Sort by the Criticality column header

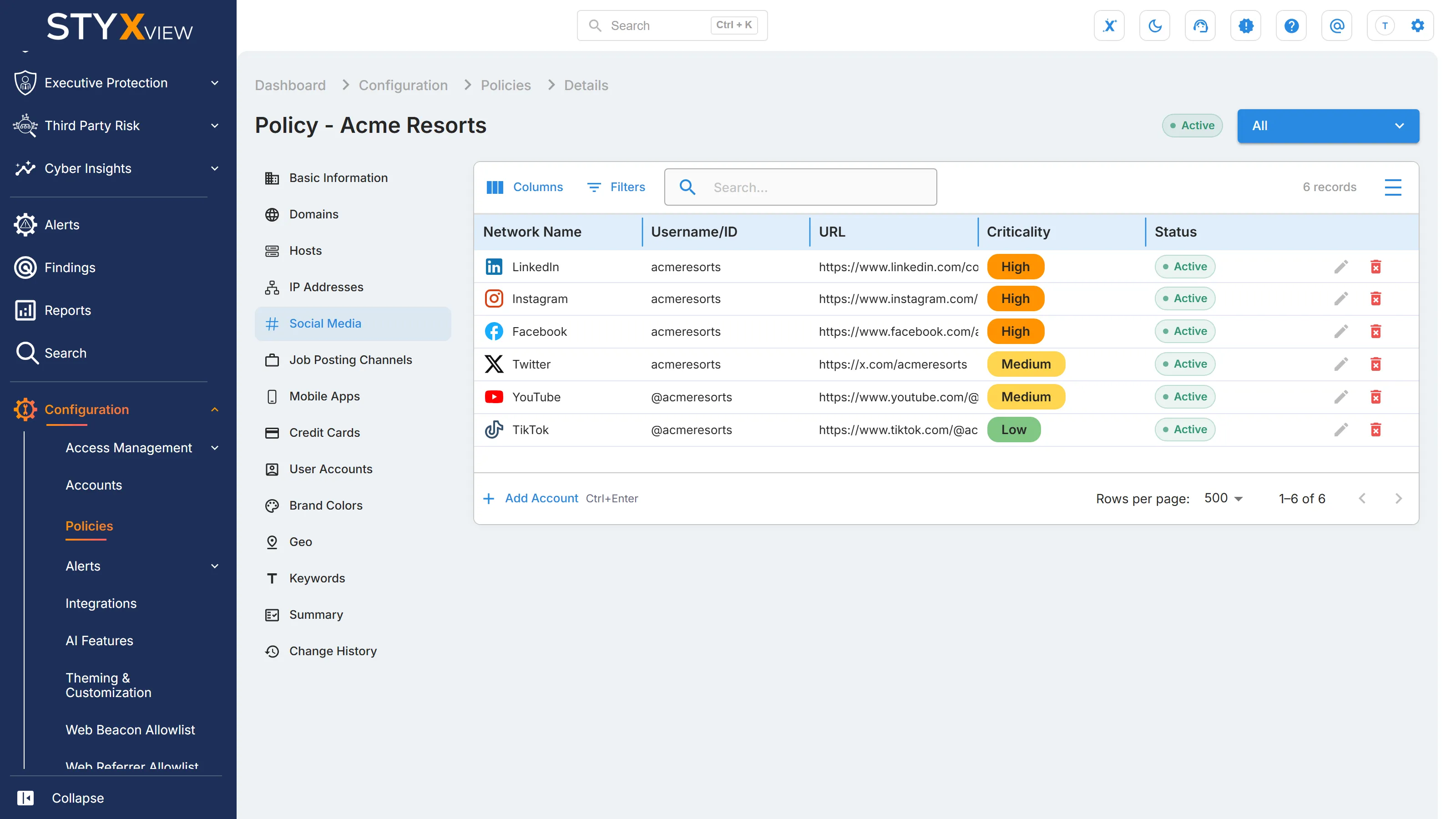tap(1018, 232)
